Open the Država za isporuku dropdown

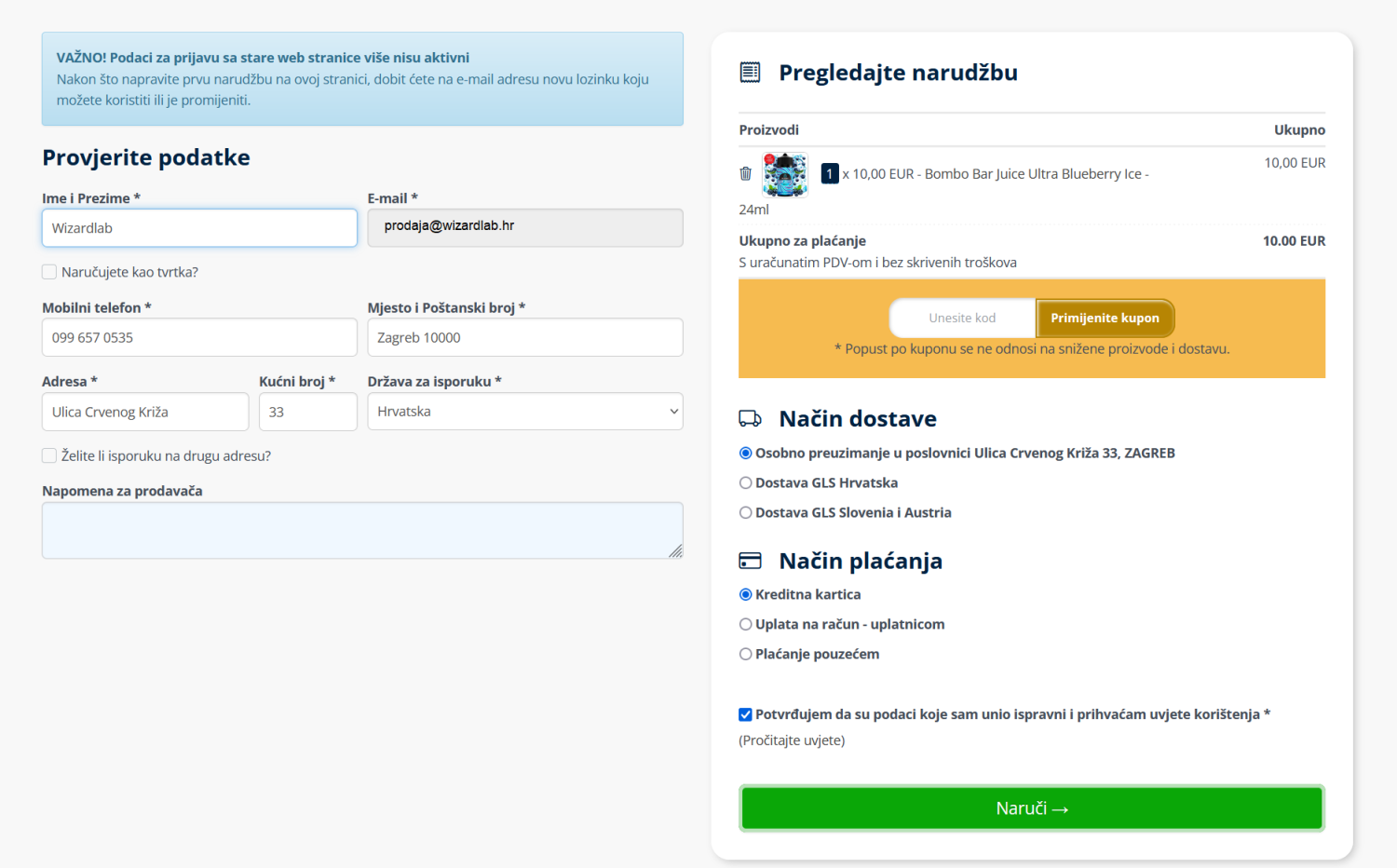point(524,412)
